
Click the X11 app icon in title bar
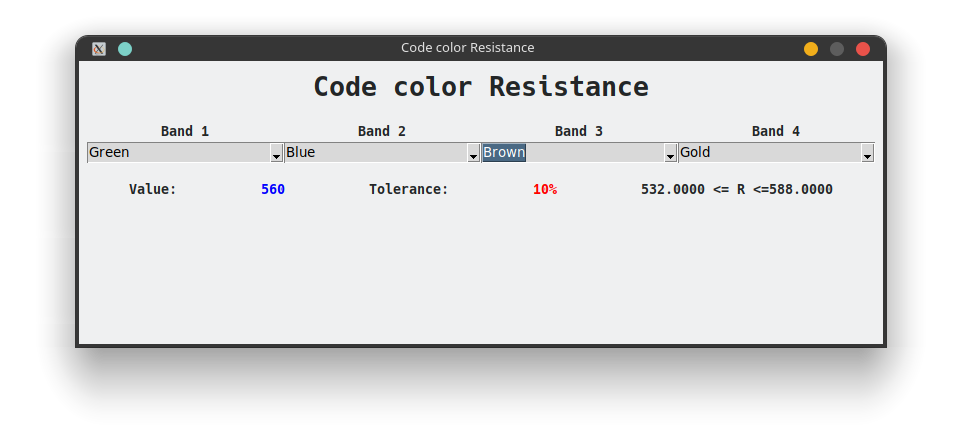99,49
